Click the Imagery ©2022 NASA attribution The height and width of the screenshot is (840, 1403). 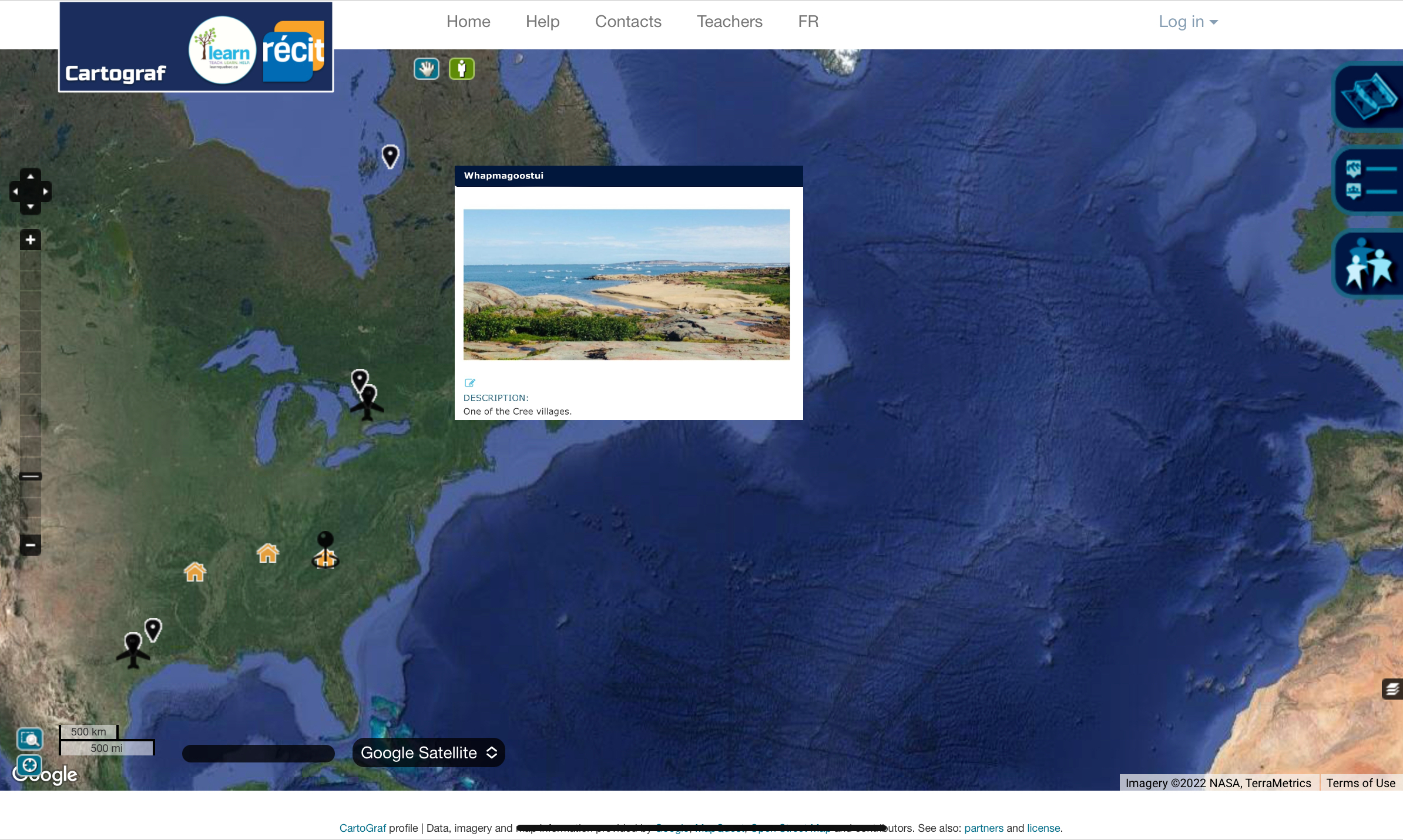(x=1218, y=783)
